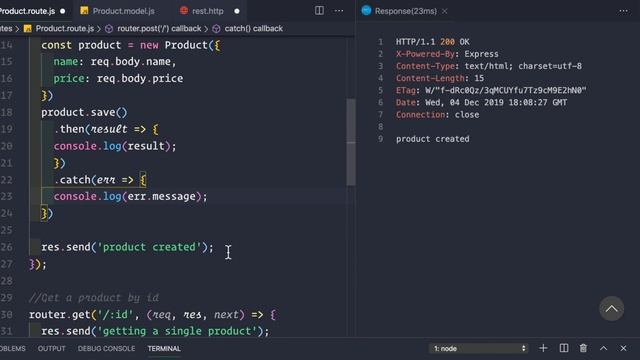Select the Response(23ms) tab

point(405,11)
